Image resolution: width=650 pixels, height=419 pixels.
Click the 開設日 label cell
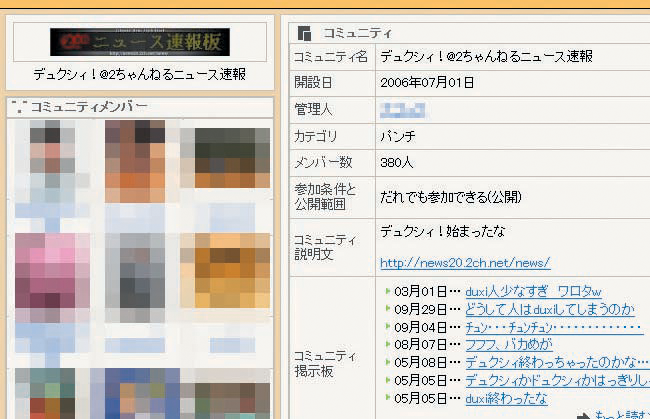point(332,83)
